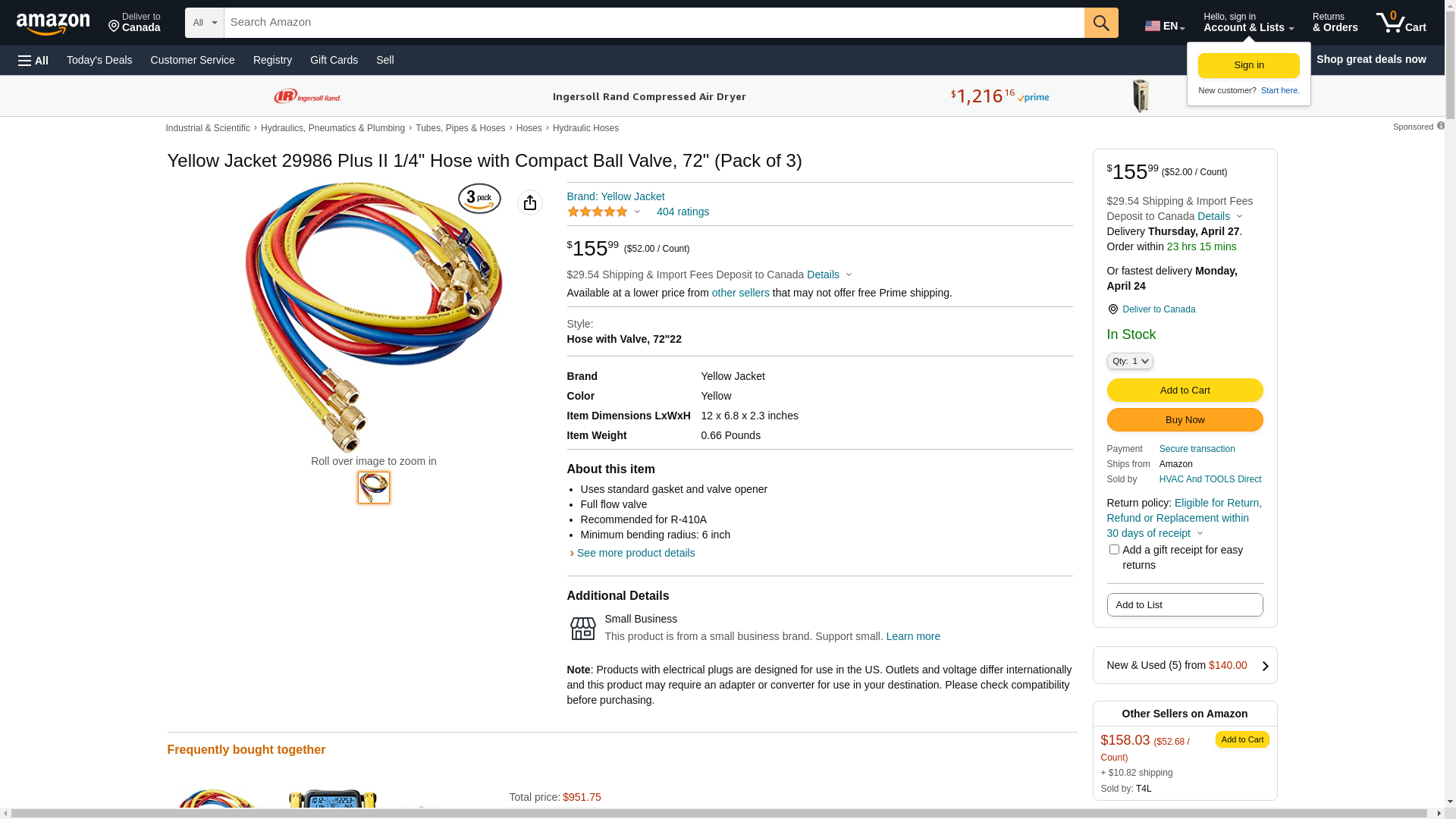1456x819 pixels.
Task: Open Gift Cards in navigation bar
Action: click(334, 60)
